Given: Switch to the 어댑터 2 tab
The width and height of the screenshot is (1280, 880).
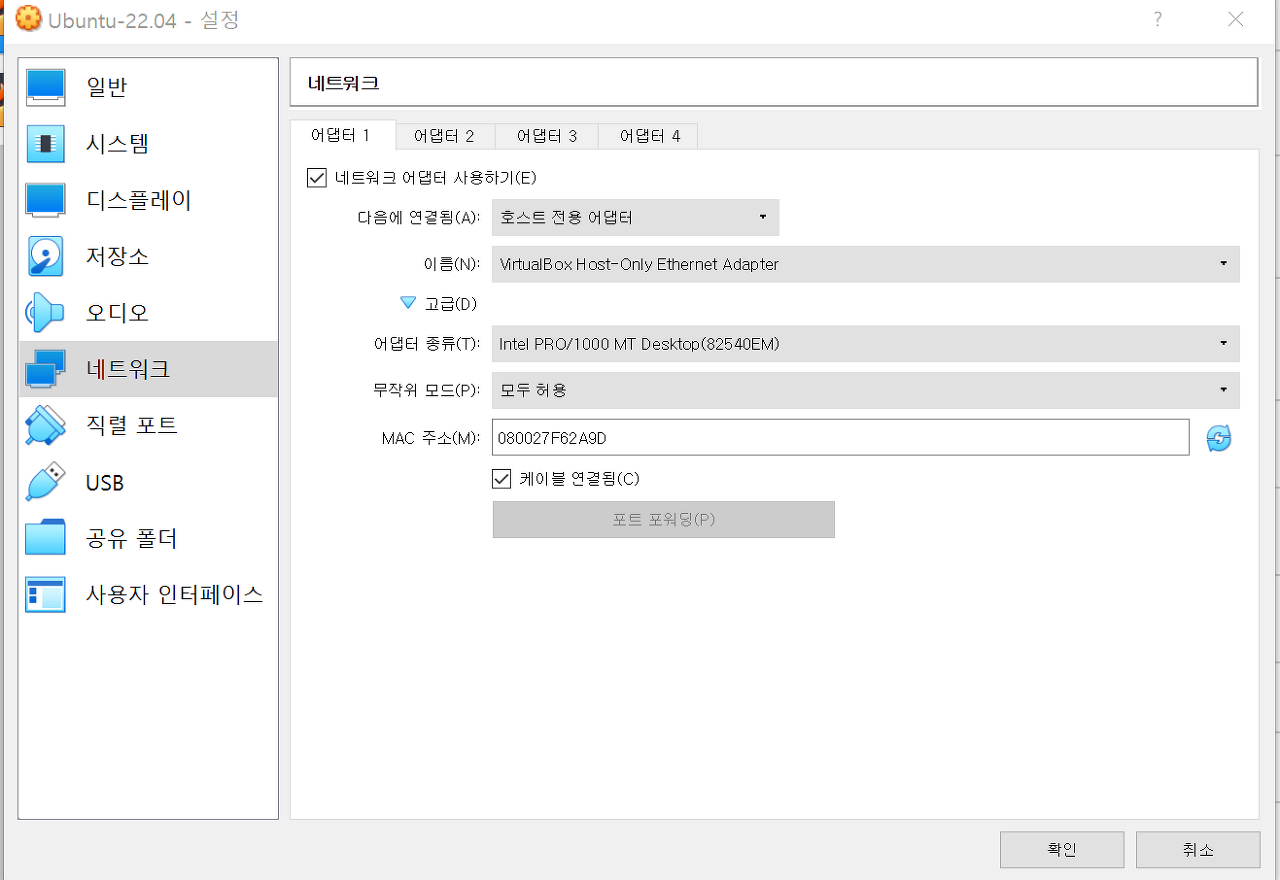Looking at the screenshot, I should (x=444, y=136).
